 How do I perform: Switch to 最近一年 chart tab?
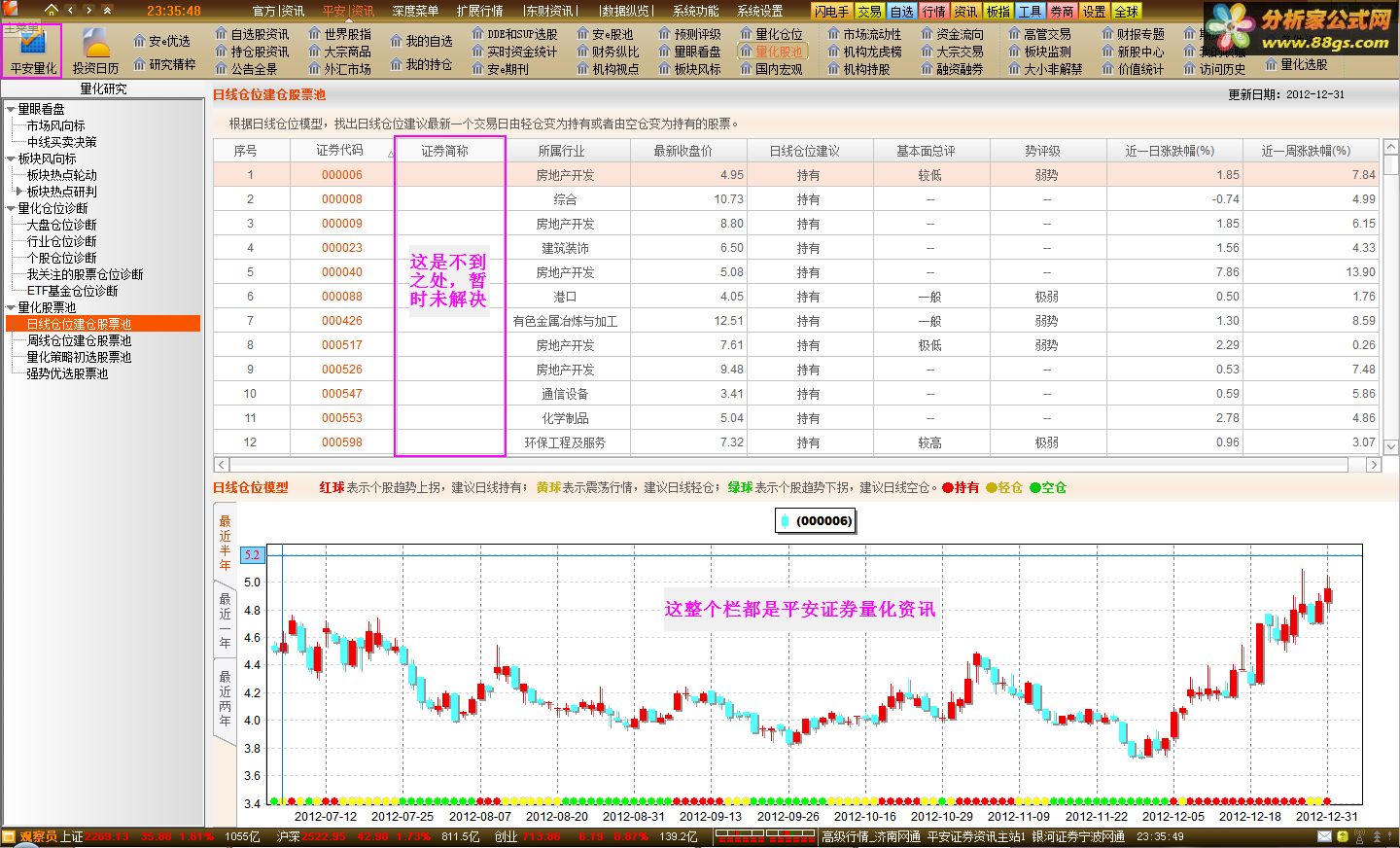225,620
